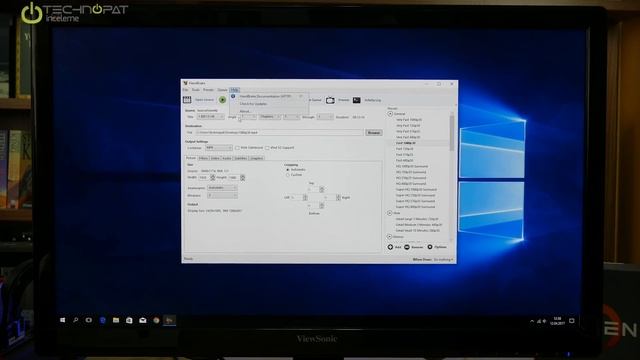The image size is (640, 360).
Task: Collapse the General presets group
Action: tap(390, 114)
